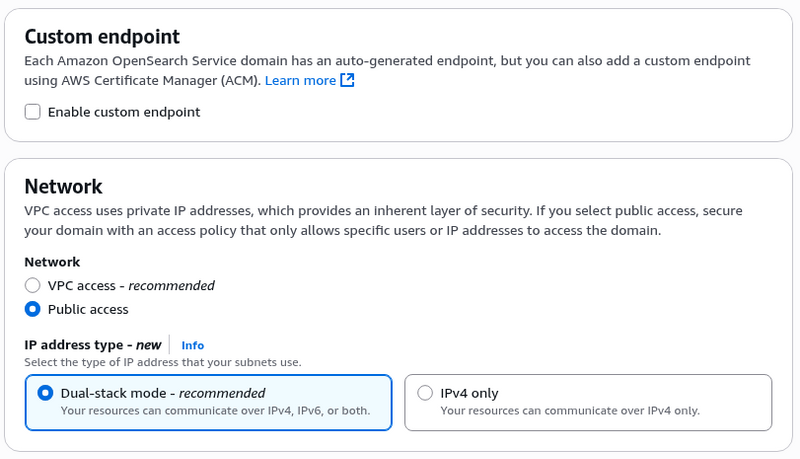Image resolution: width=800 pixels, height=459 pixels.
Task: Select the VPC access radio button
Action: pyautogui.click(x=33, y=285)
